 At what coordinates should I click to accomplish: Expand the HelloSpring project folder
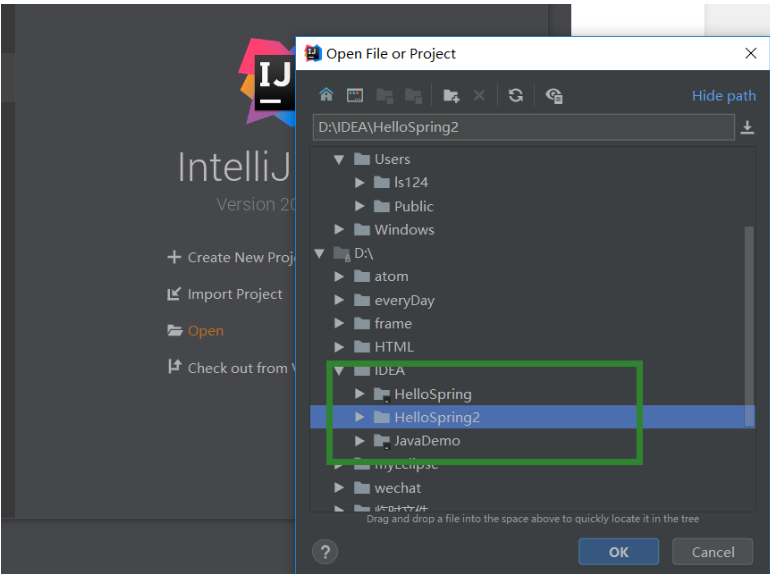[x=359, y=393]
